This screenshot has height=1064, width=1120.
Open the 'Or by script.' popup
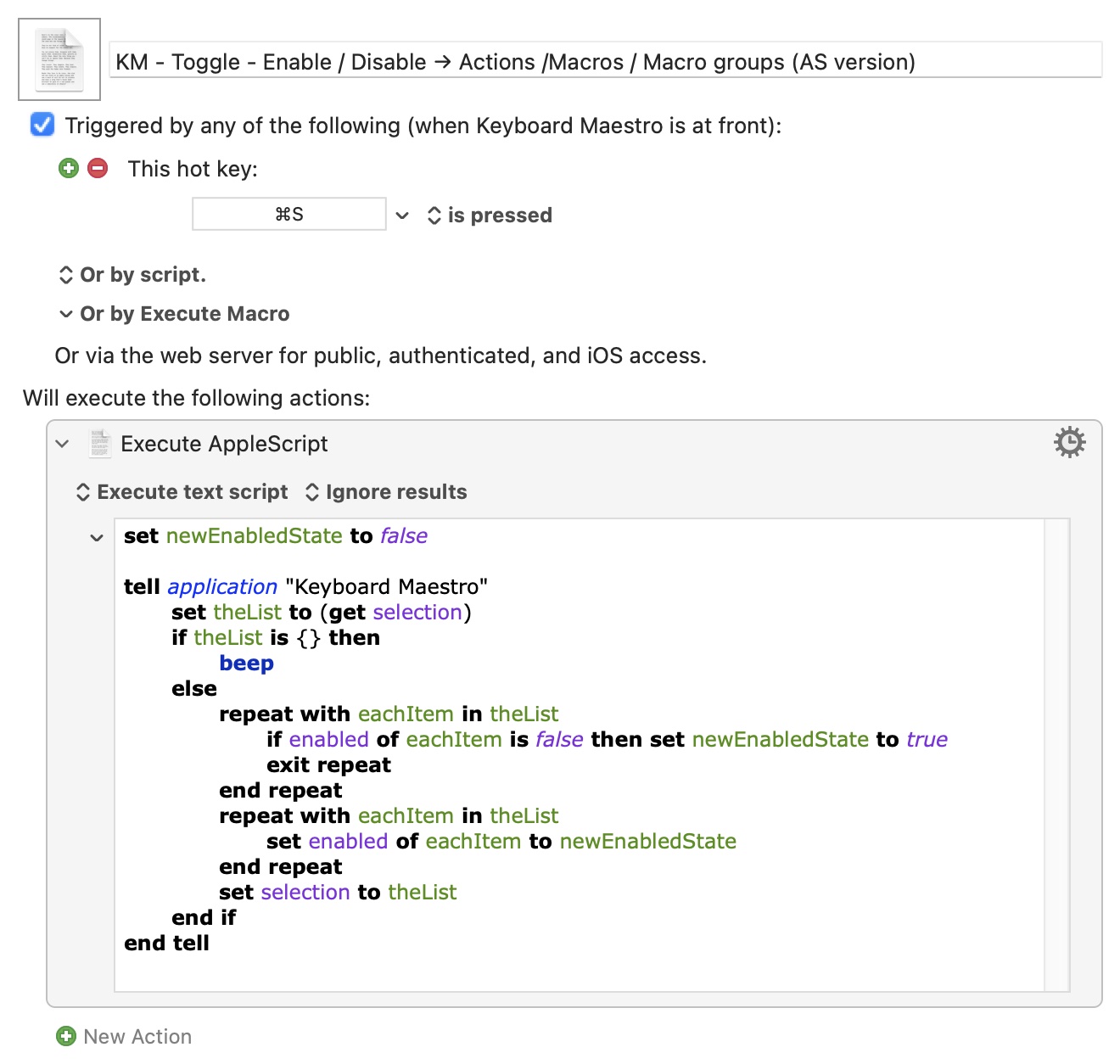point(133,275)
